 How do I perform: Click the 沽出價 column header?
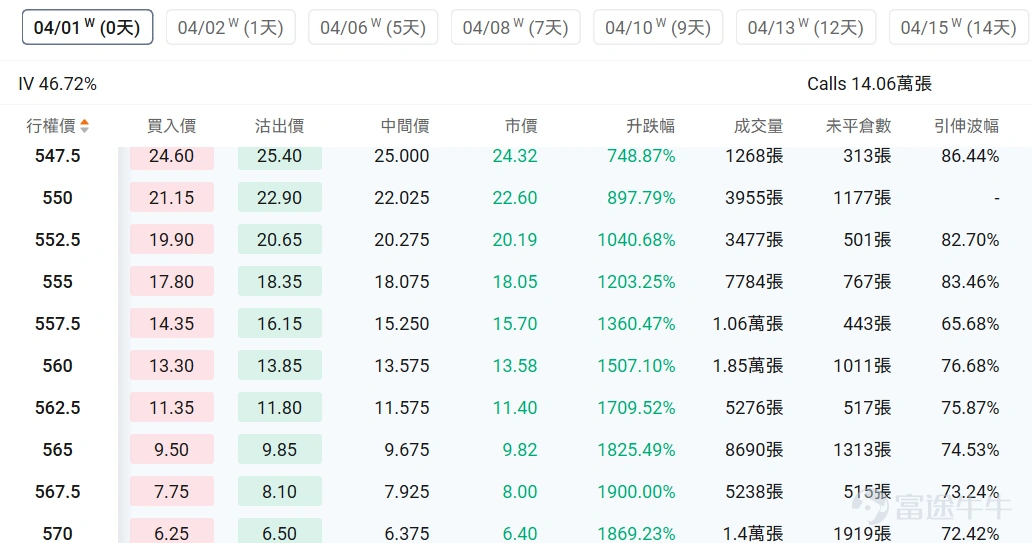(x=280, y=126)
